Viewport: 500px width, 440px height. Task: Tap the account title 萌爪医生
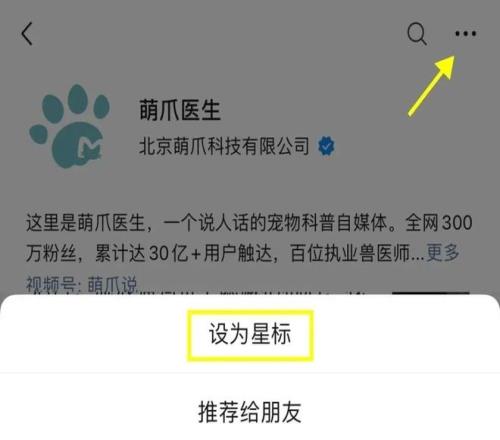(x=180, y=110)
